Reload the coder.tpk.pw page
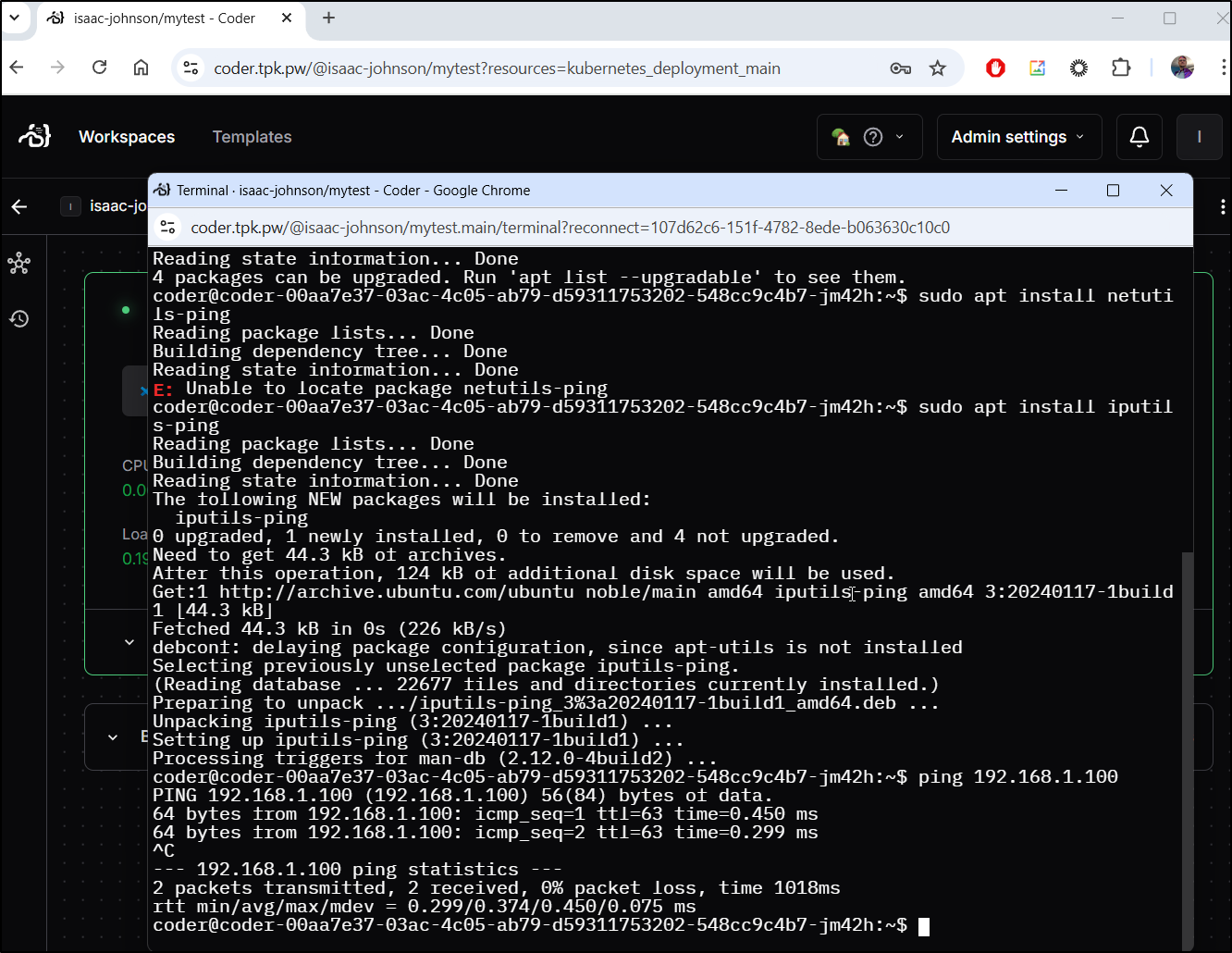 [x=99, y=68]
